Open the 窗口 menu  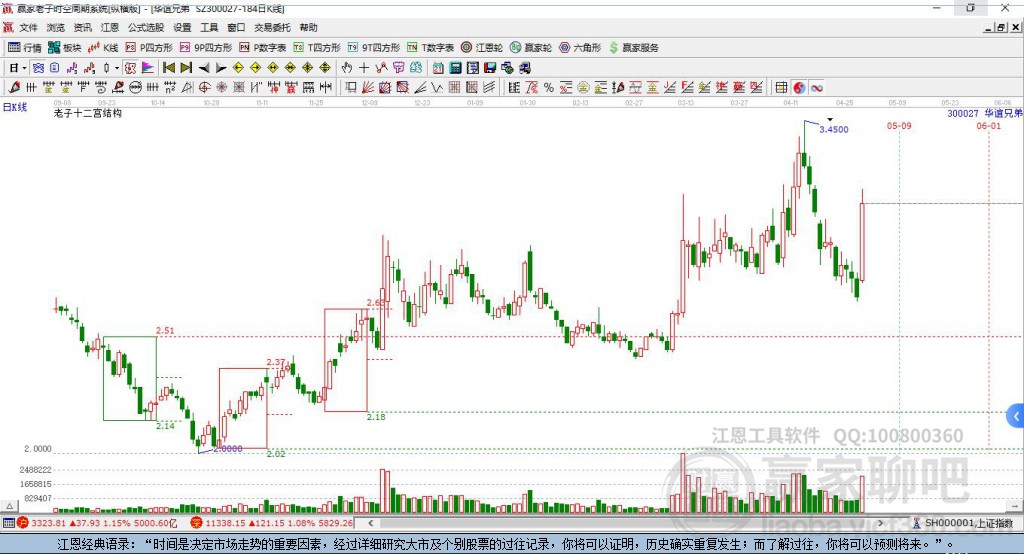point(236,27)
